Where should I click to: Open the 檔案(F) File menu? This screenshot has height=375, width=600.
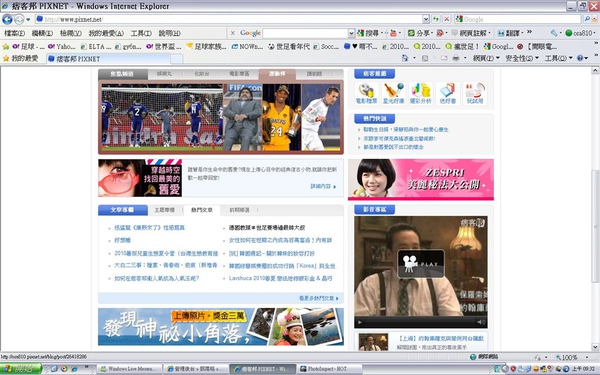(x=15, y=33)
